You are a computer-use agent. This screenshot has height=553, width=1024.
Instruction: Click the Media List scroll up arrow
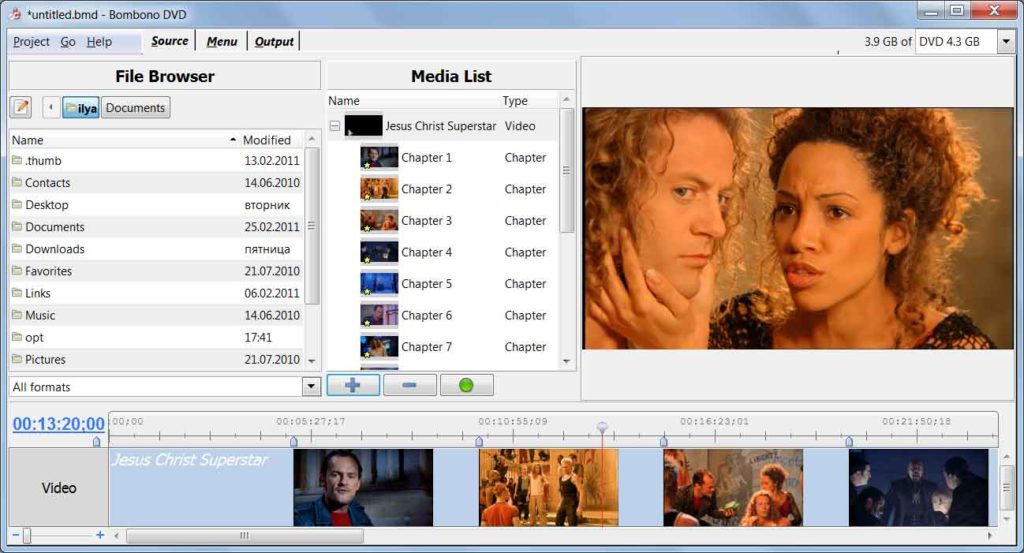point(566,99)
